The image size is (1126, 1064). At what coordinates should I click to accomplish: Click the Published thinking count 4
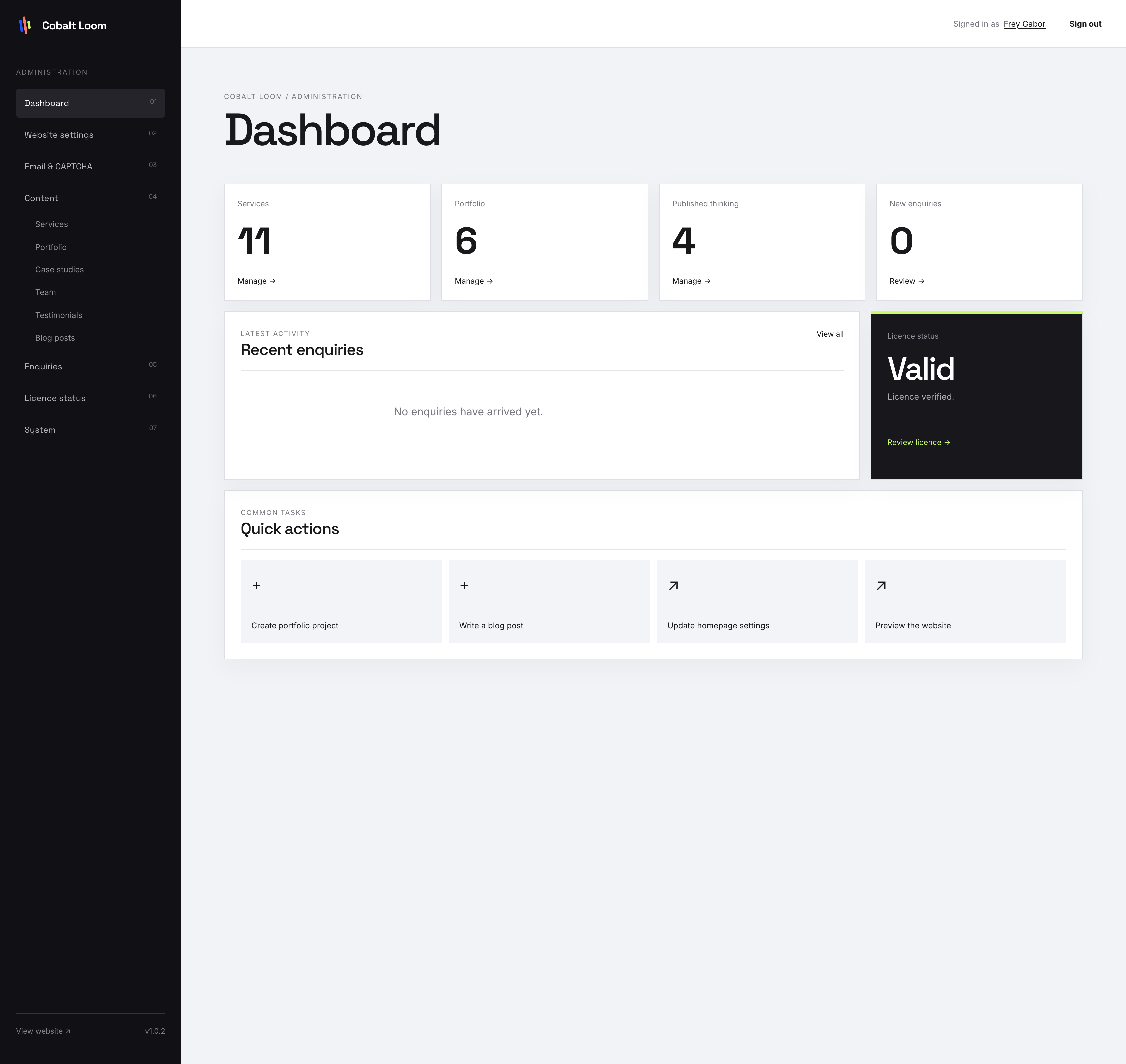coord(684,241)
